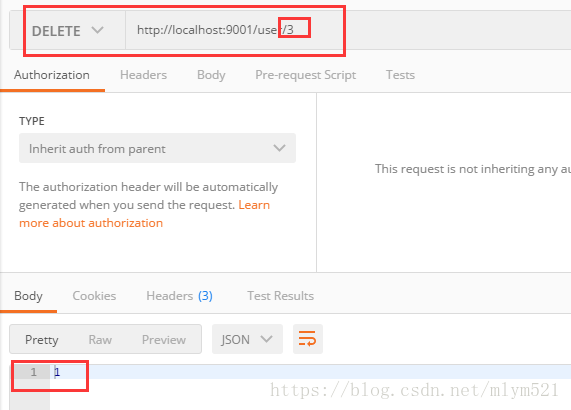The image size is (571, 410).
Task: Click line number 1 in the response gutter
Action: click(34, 372)
